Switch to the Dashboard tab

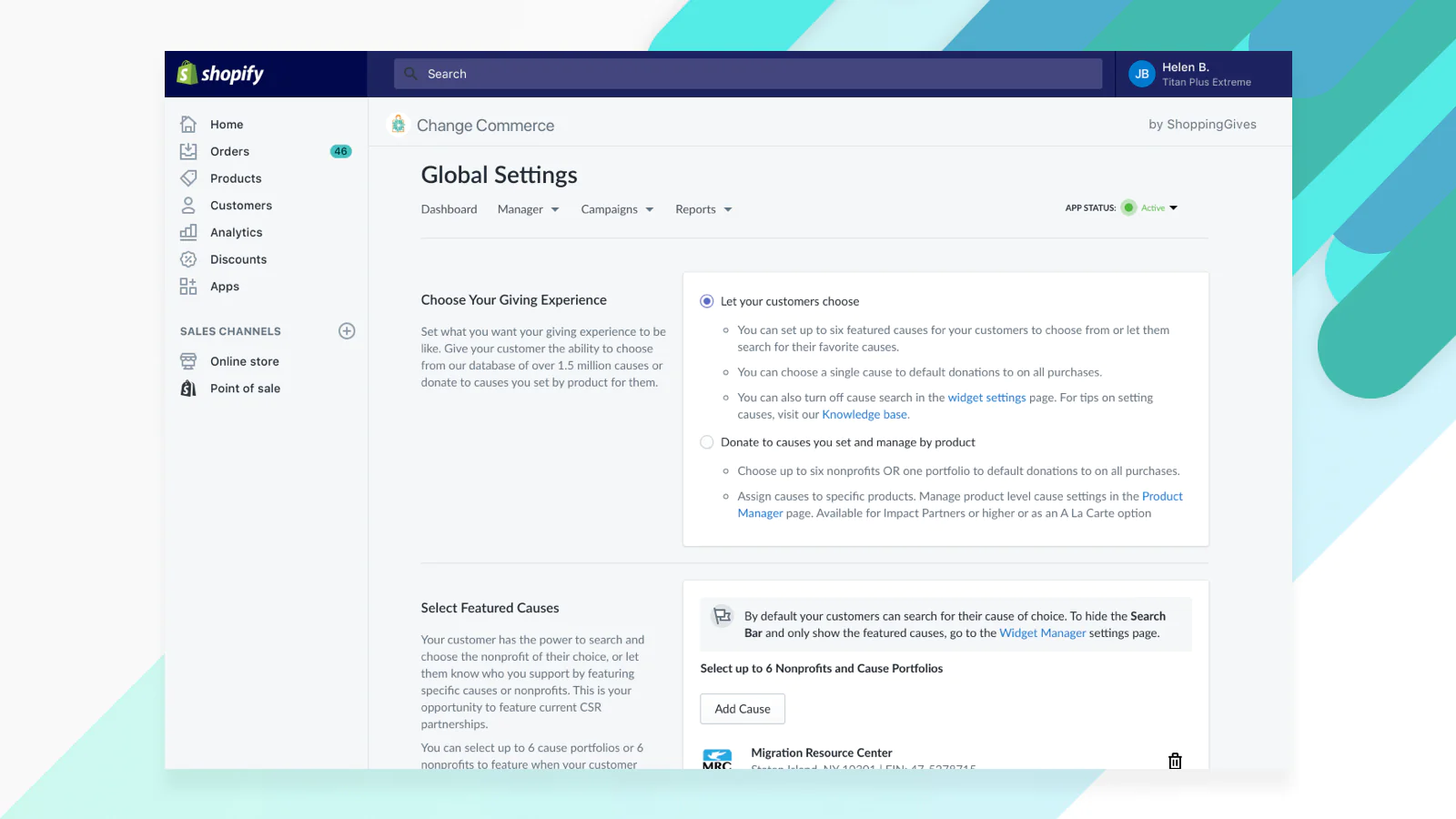(x=449, y=209)
